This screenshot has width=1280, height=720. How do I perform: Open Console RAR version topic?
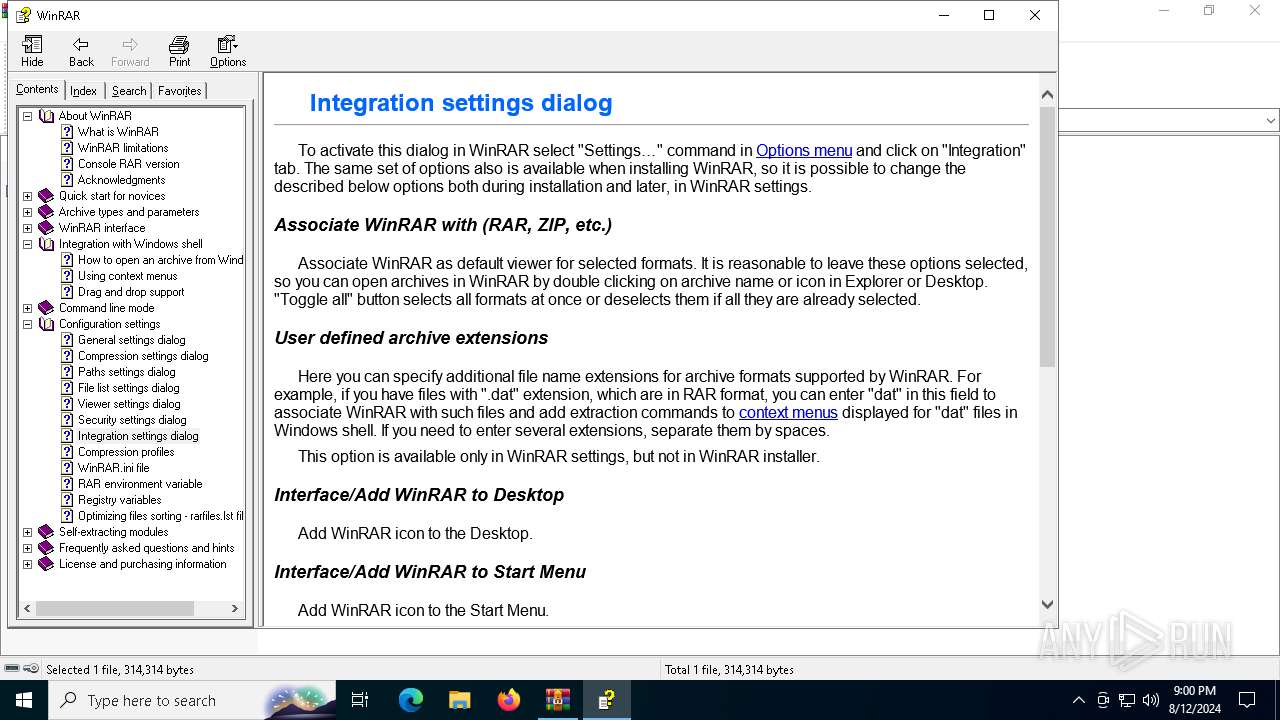coord(129,164)
